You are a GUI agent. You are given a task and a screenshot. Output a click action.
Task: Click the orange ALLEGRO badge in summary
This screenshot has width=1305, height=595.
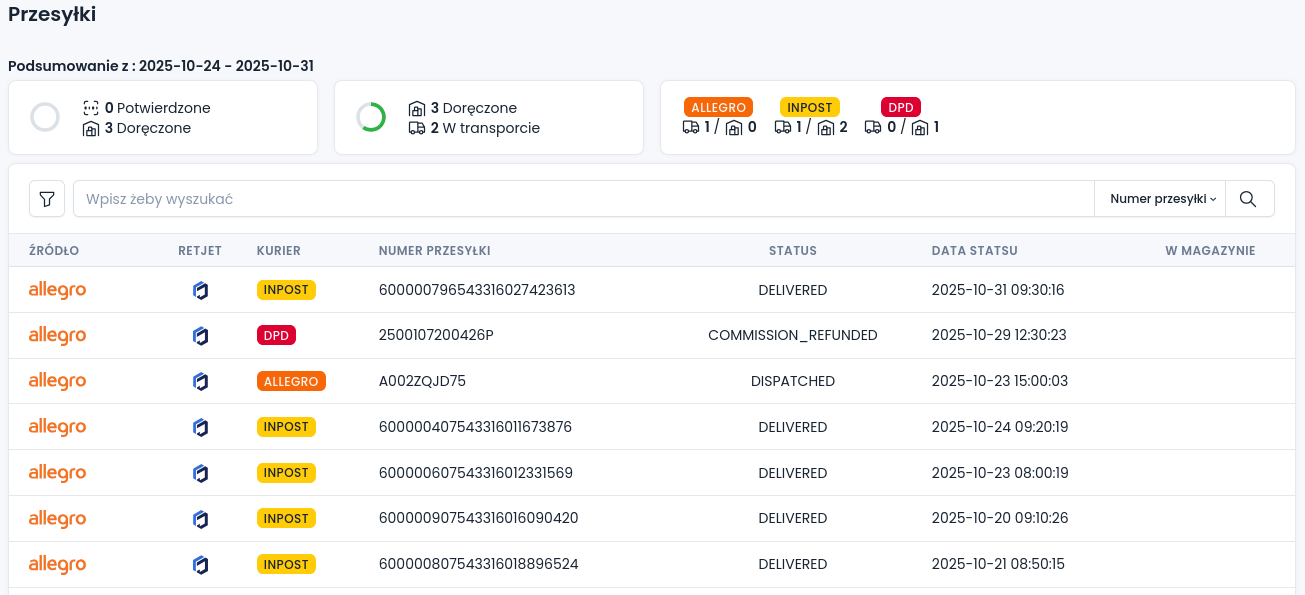tap(718, 107)
